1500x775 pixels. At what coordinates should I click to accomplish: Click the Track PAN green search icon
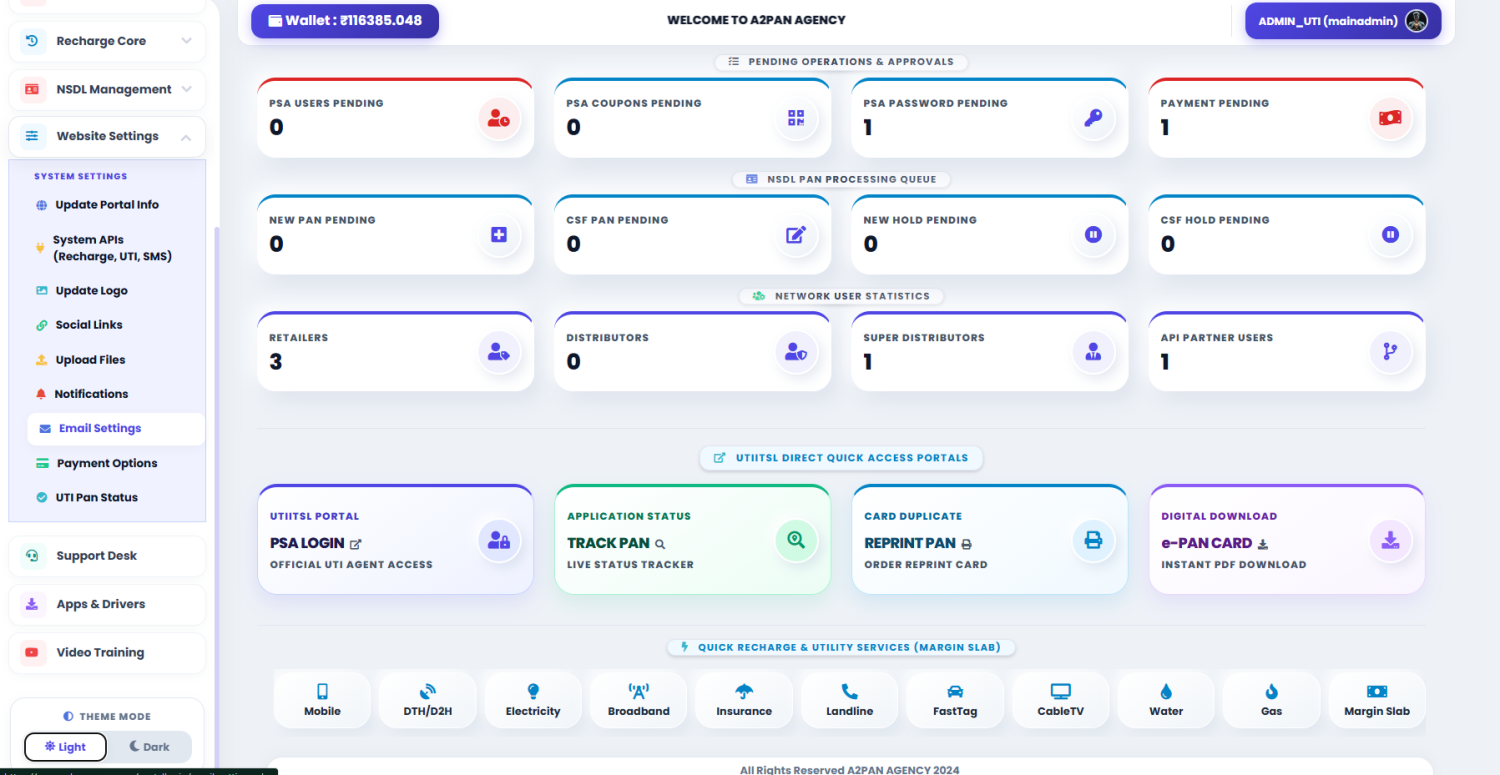click(796, 540)
